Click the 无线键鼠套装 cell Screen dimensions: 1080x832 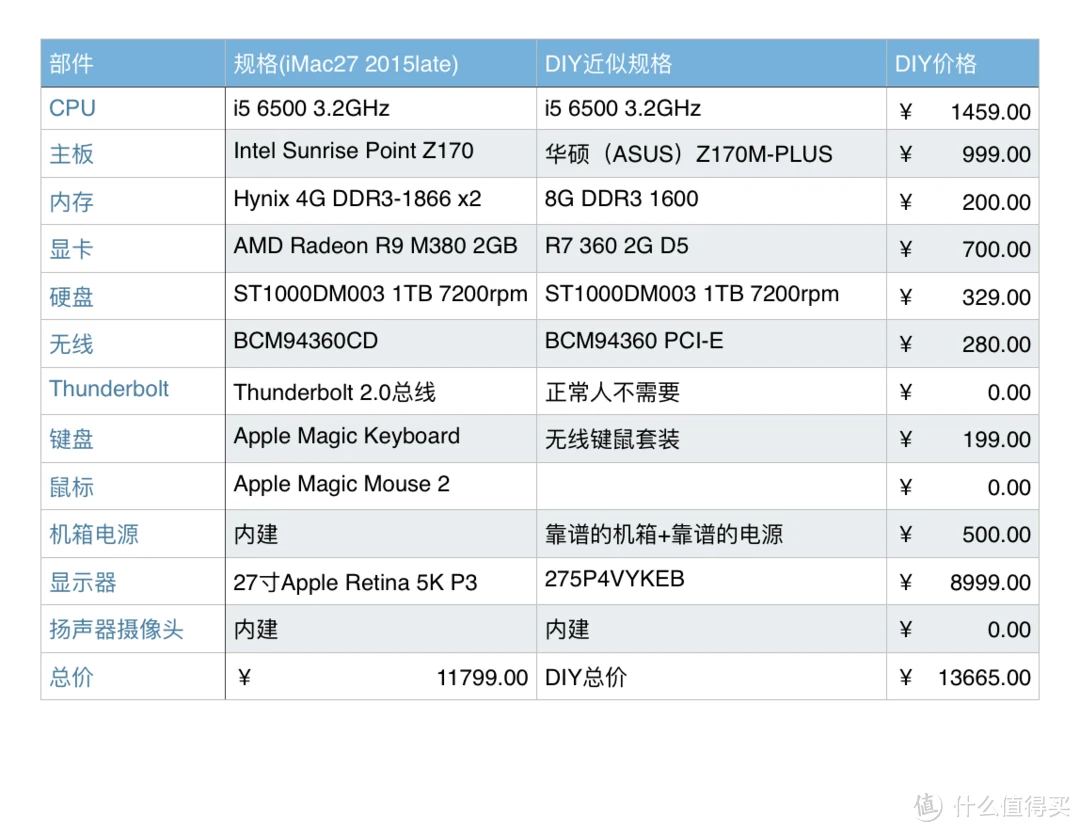[712, 439]
